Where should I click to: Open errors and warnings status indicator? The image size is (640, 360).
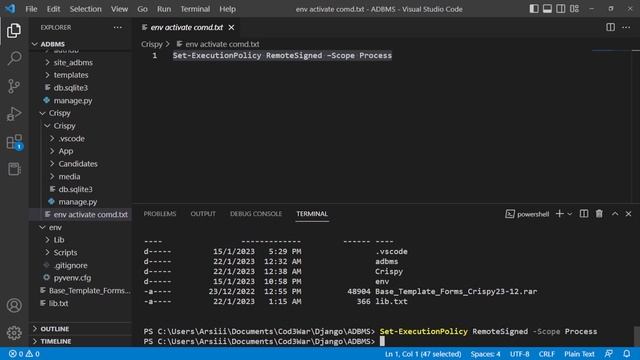(24, 354)
